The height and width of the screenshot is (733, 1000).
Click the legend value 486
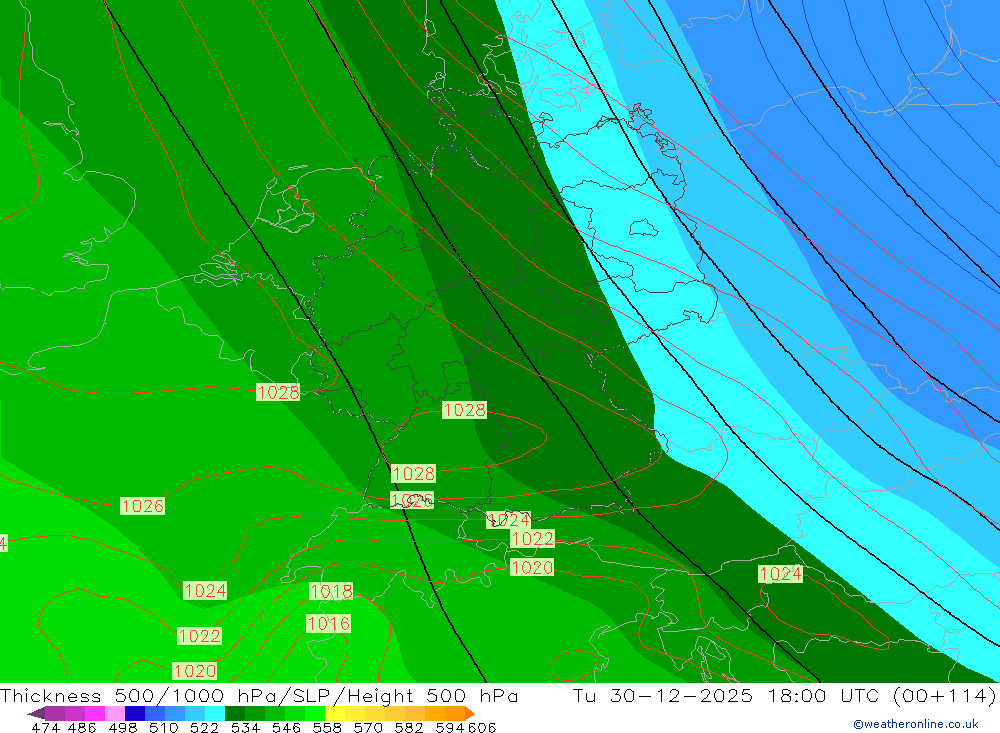82,728
